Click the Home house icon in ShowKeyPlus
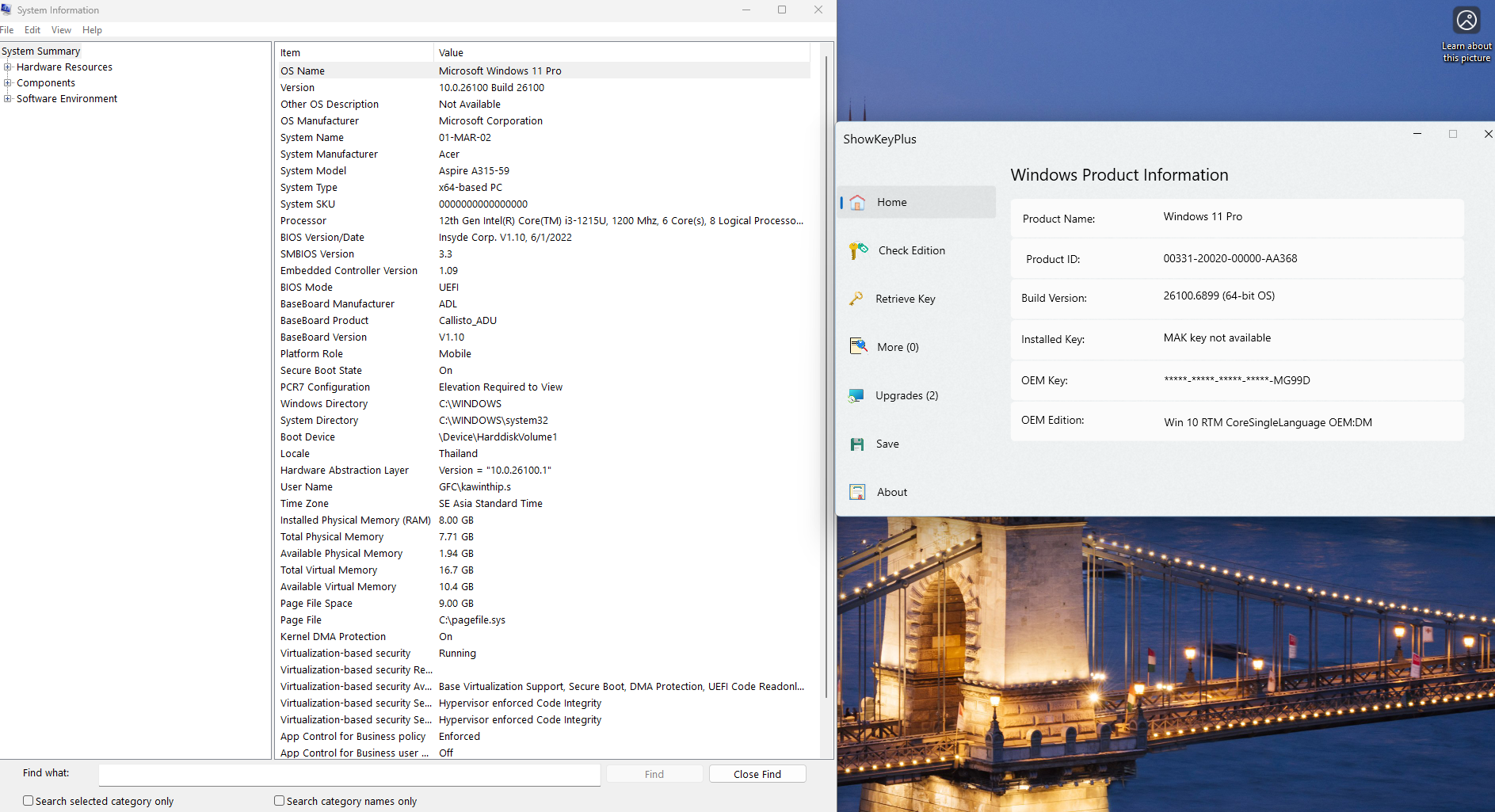Viewport: 1495px width, 812px height. pyautogui.click(x=857, y=203)
